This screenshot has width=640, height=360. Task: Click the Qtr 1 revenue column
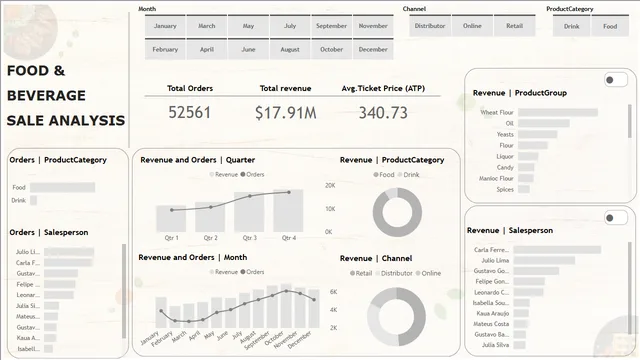[171, 219]
